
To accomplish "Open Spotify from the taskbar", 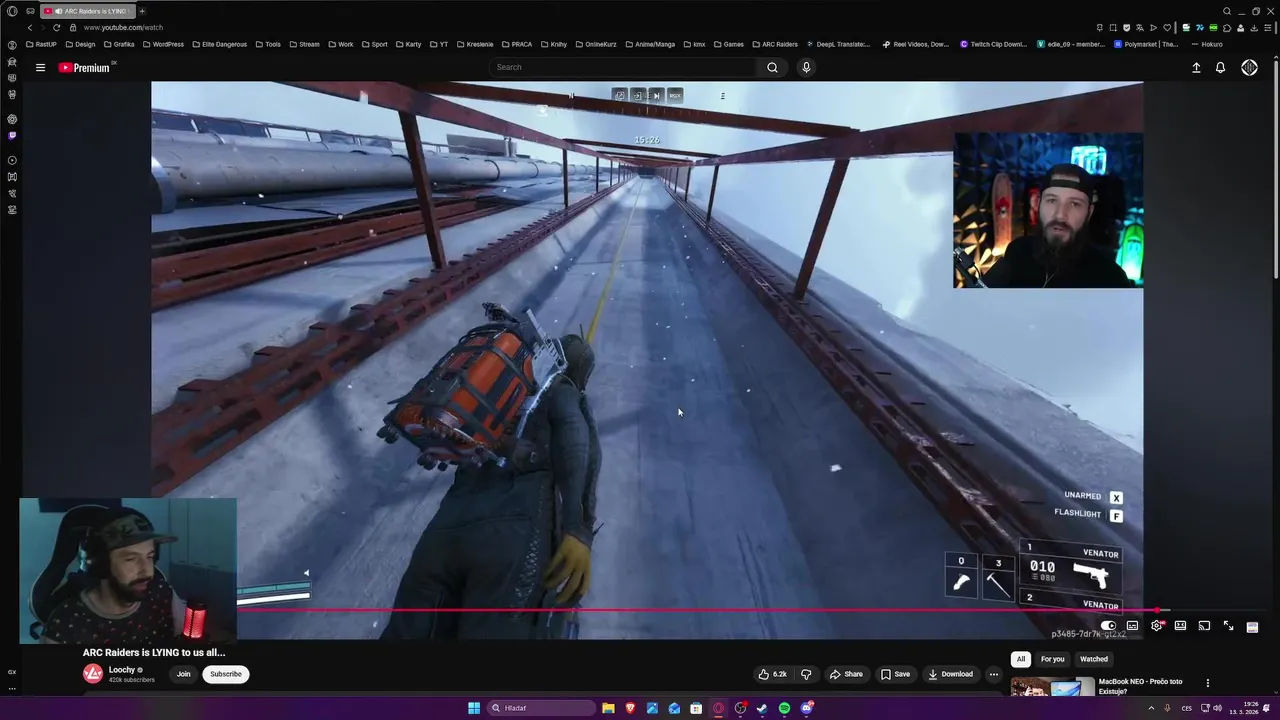I will [784, 708].
